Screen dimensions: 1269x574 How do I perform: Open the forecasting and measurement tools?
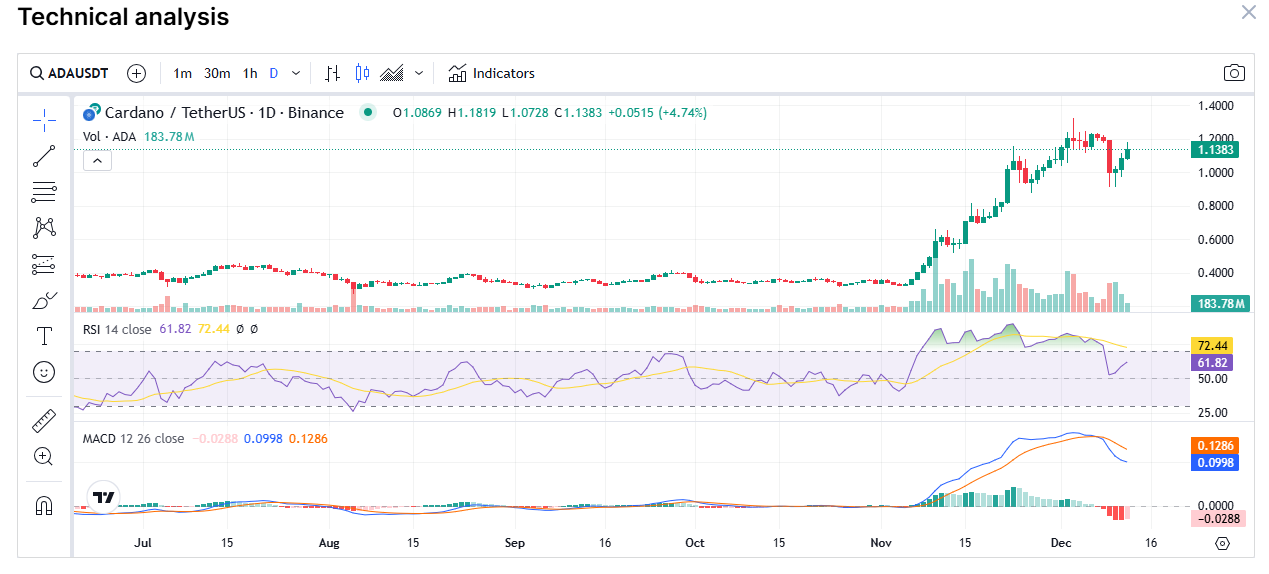coord(44,264)
